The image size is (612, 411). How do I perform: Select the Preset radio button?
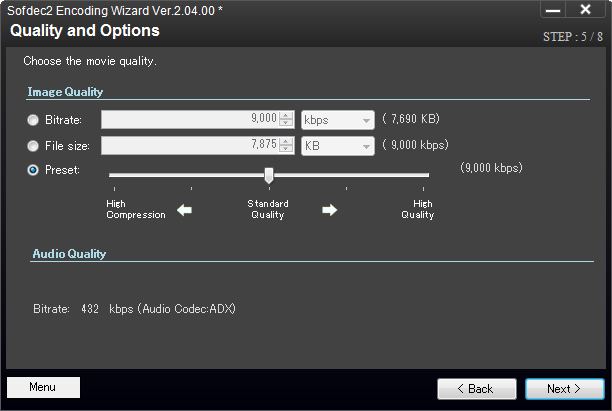coord(34,170)
